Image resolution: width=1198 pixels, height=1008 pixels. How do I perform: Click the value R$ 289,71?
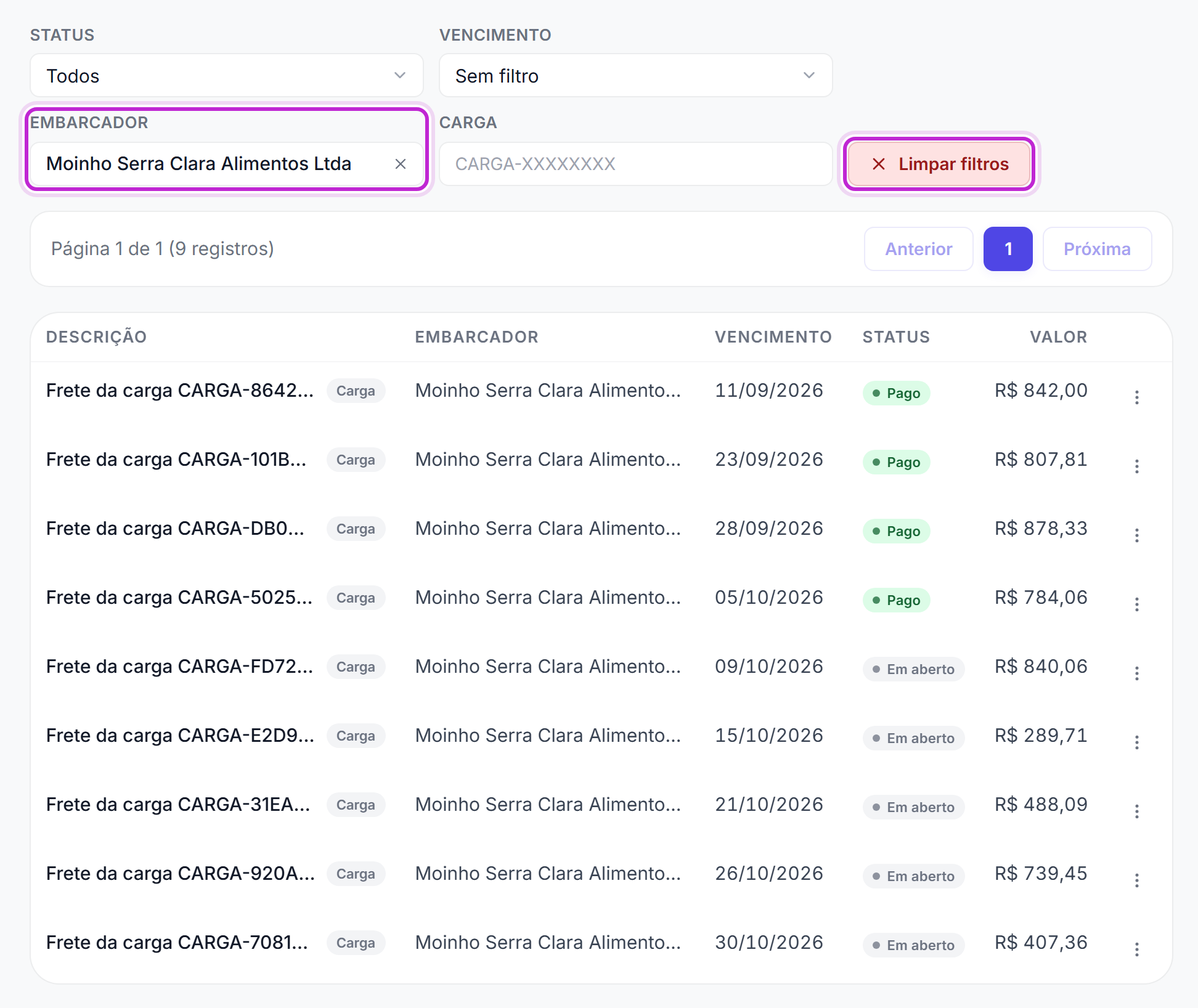pos(1041,736)
